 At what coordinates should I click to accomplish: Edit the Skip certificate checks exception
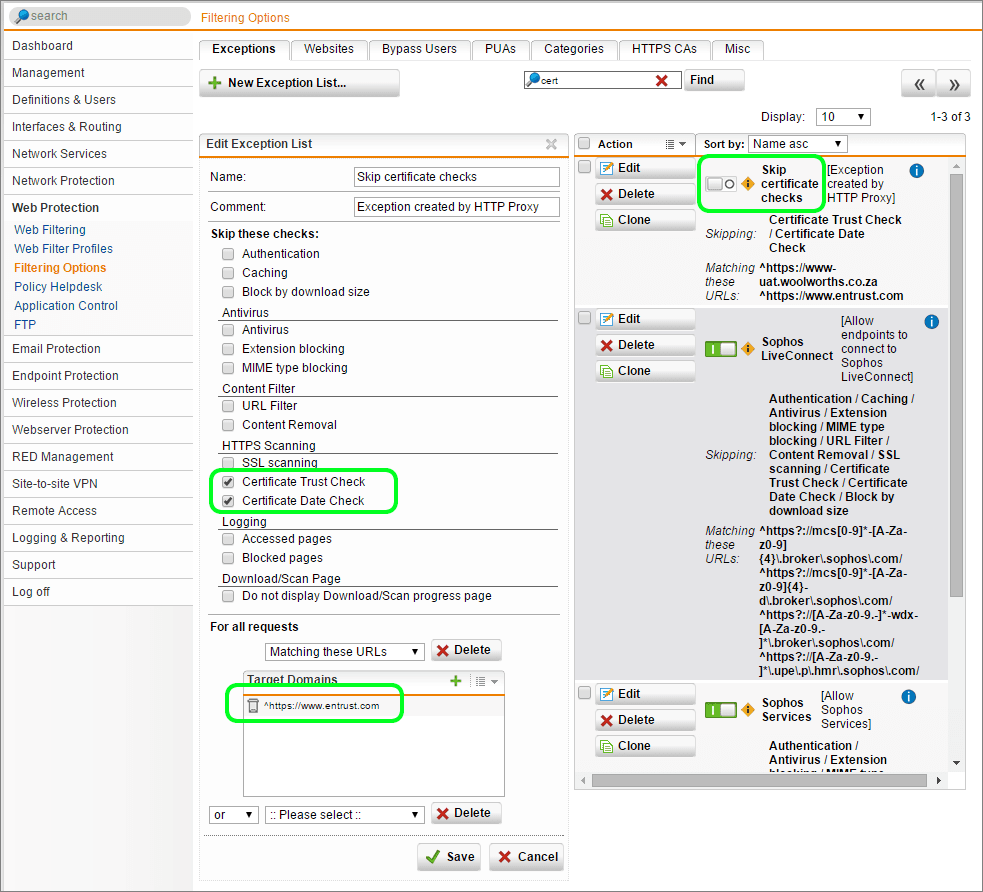(x=645, y=168)
